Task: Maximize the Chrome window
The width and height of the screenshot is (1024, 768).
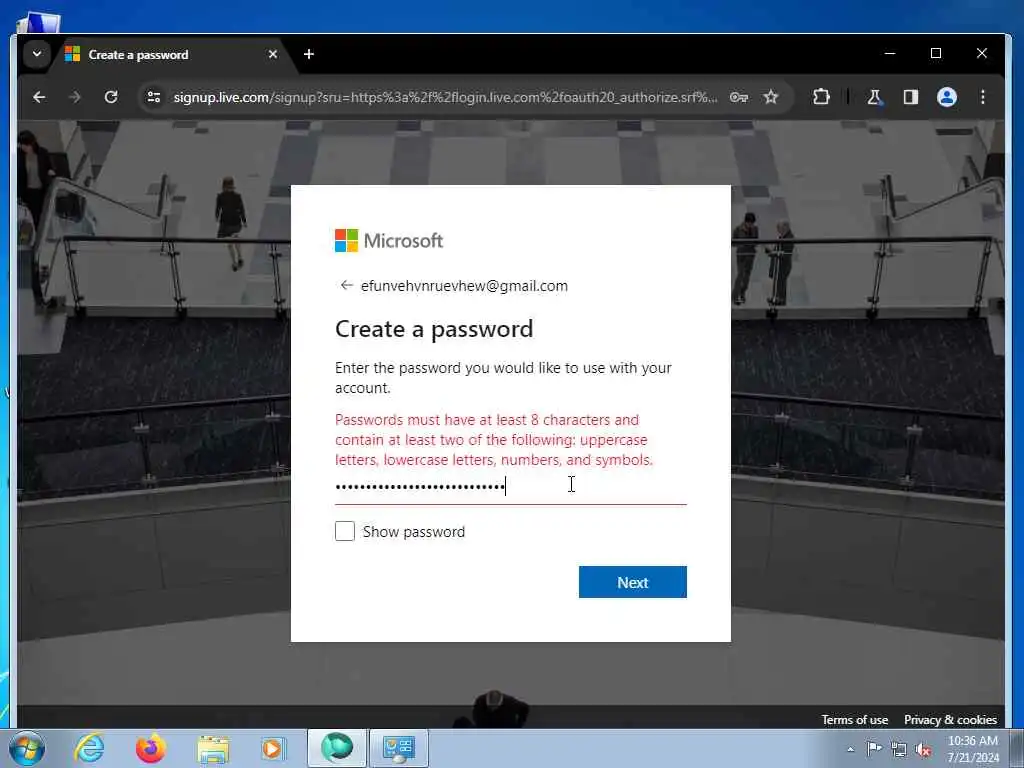Action: coord(936,54)
